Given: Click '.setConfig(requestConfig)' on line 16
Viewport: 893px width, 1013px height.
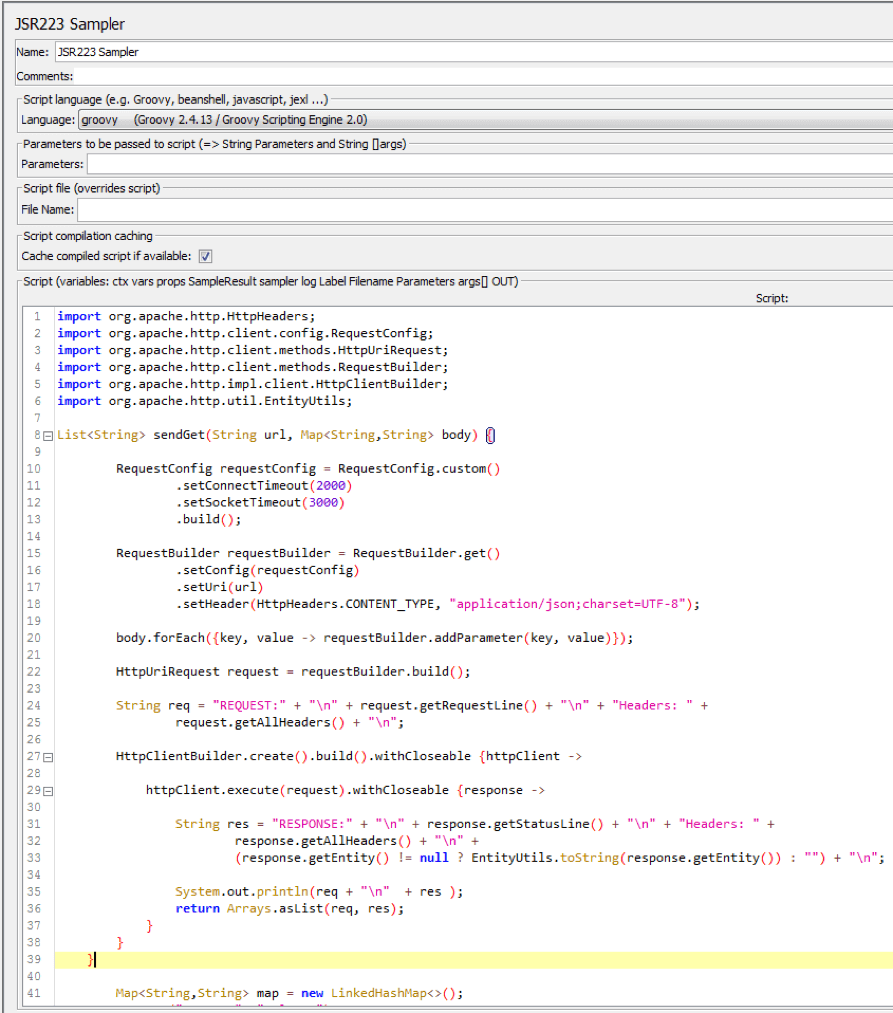Looking at the screenshot, I should pos(267,570).
